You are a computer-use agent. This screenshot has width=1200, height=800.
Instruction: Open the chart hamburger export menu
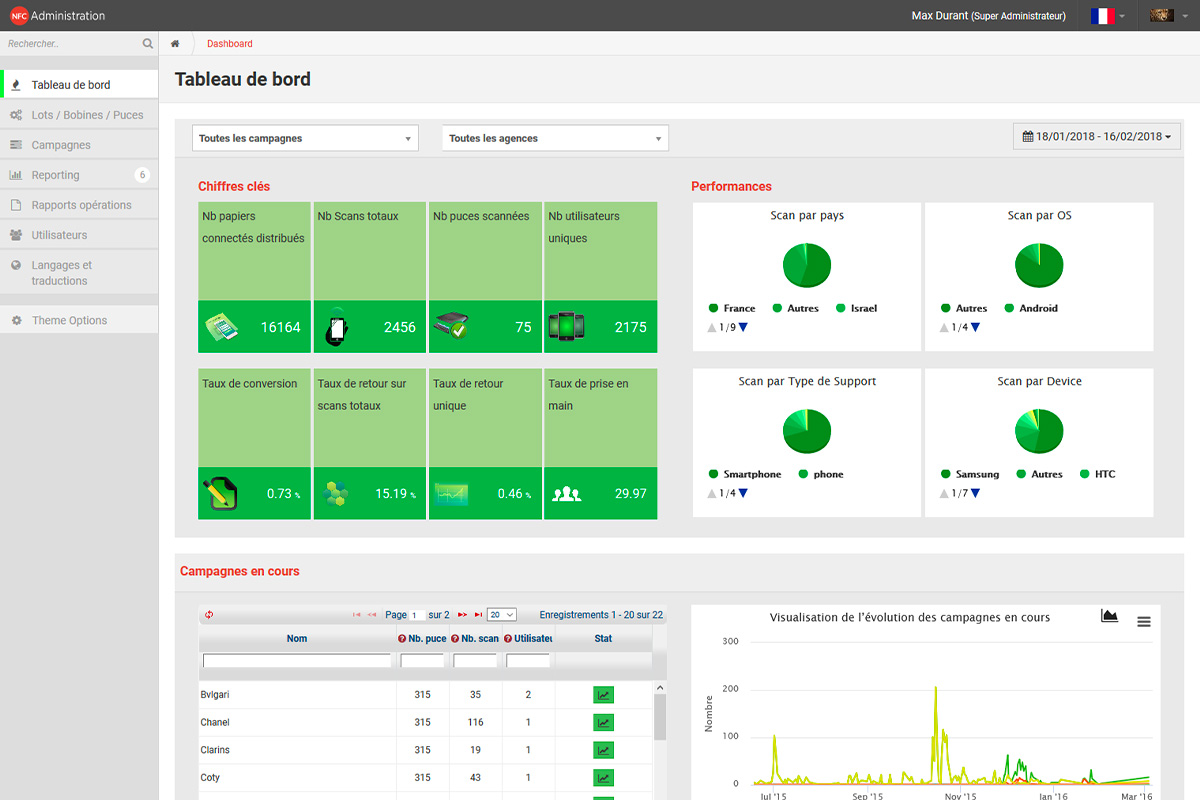point(1144,622)
